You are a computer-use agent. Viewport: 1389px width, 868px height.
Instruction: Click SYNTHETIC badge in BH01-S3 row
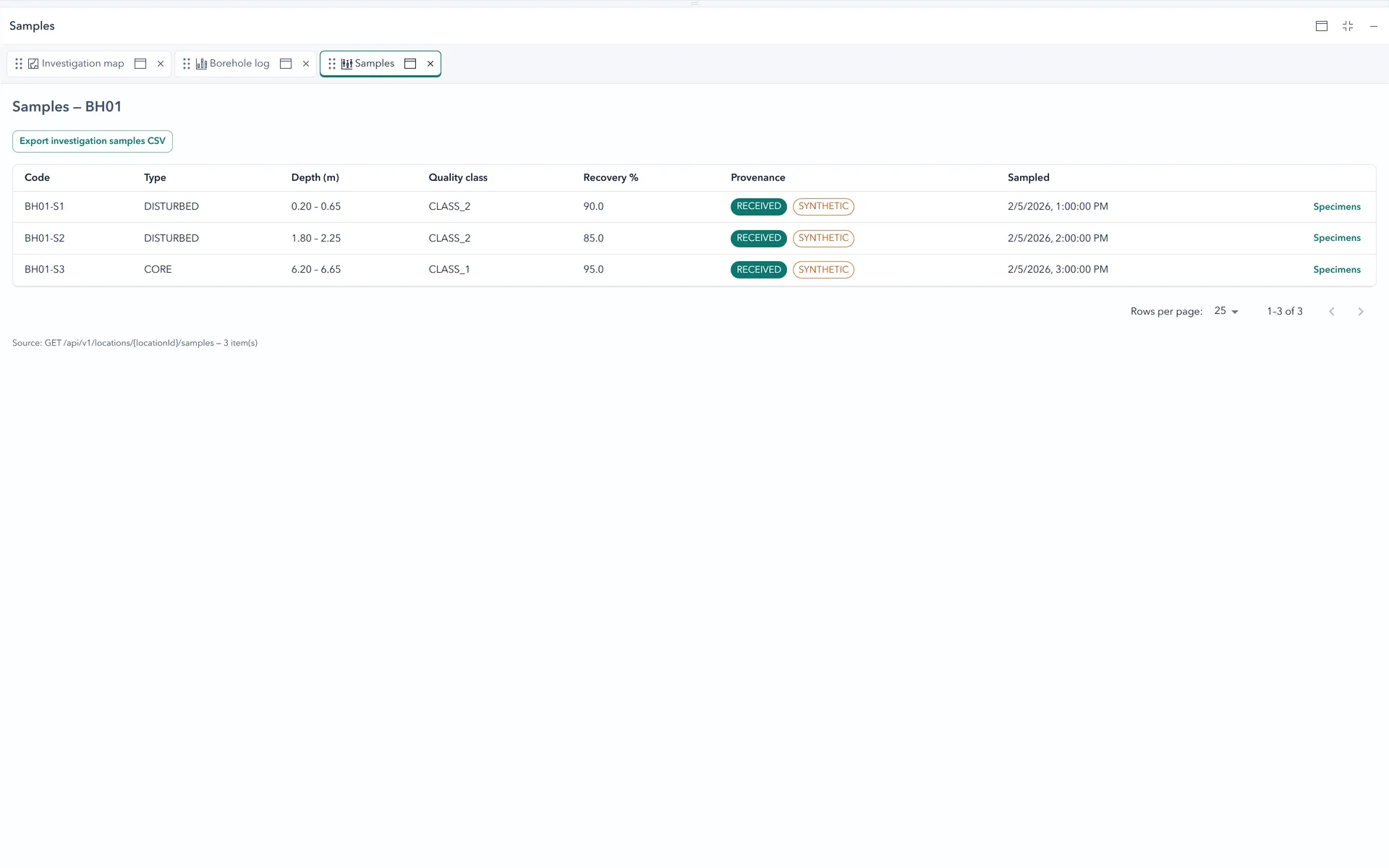coord(823,270)
